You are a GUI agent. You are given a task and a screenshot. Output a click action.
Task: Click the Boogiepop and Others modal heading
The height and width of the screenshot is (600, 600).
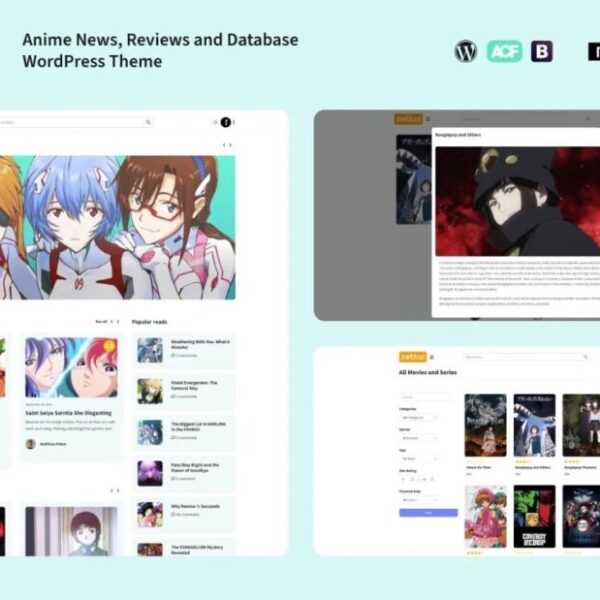458,135
